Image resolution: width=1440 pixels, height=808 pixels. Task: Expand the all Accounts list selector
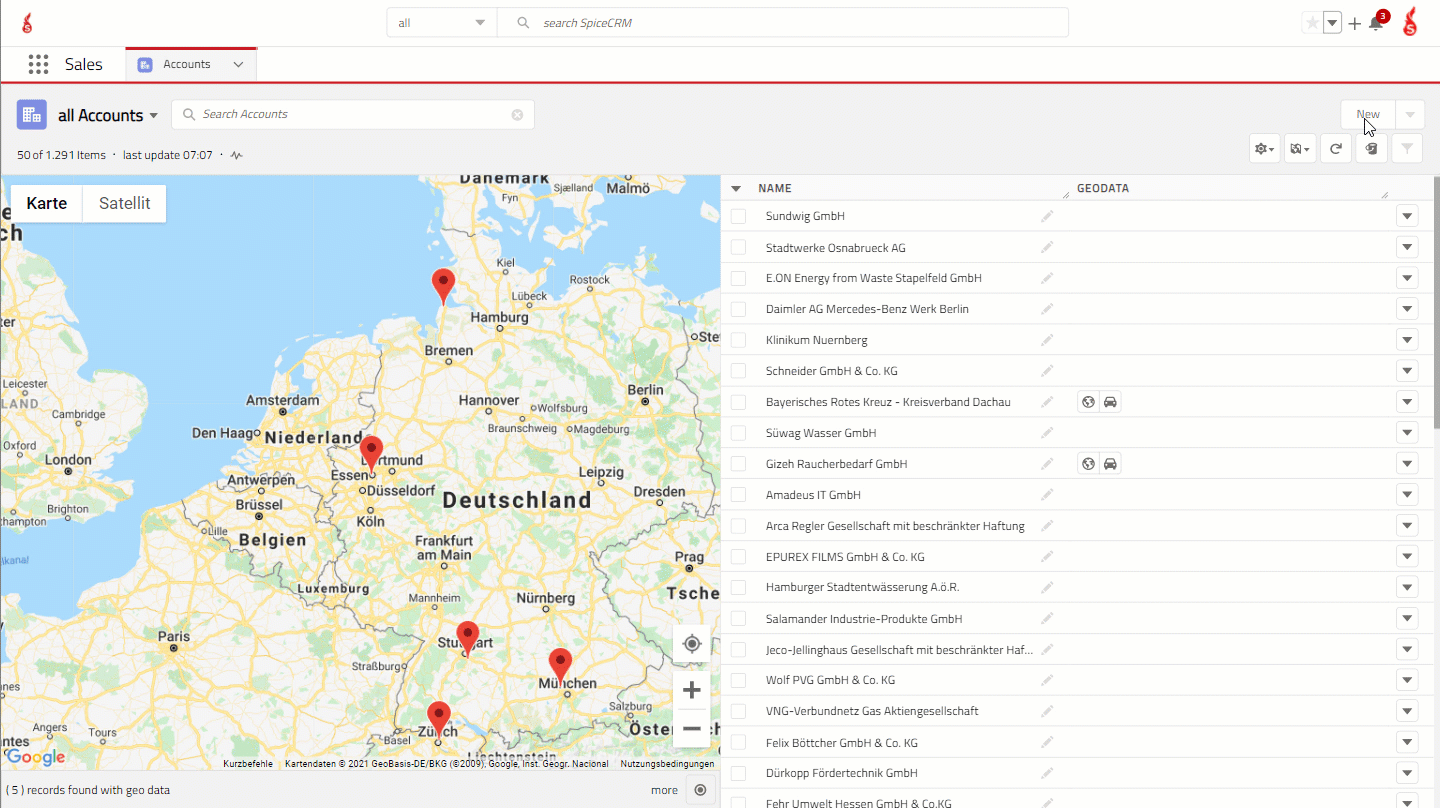(x=108, y=115)
